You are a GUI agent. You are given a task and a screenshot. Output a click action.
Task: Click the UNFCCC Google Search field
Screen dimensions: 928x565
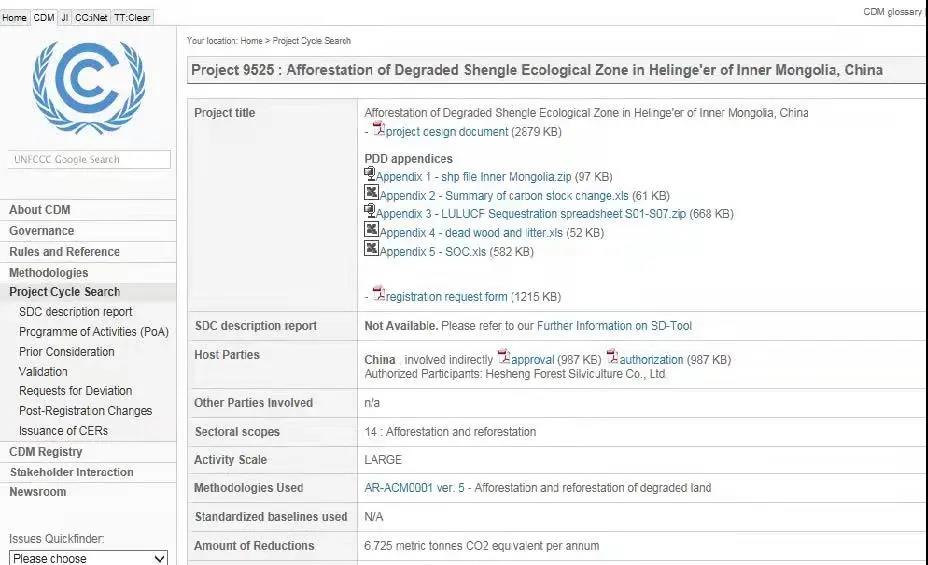pos(90,160)
